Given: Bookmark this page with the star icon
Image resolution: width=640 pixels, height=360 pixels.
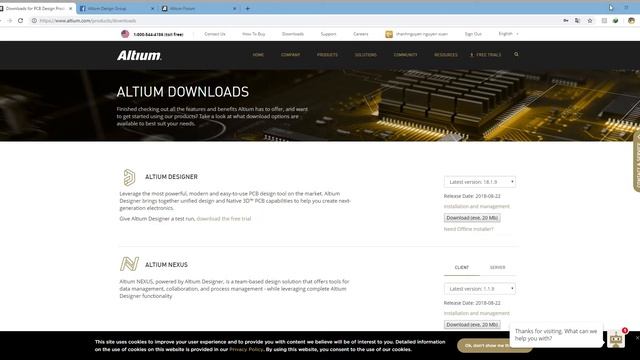Looking at the screenshot, I should pyautogui.click(x=590, y=20).
